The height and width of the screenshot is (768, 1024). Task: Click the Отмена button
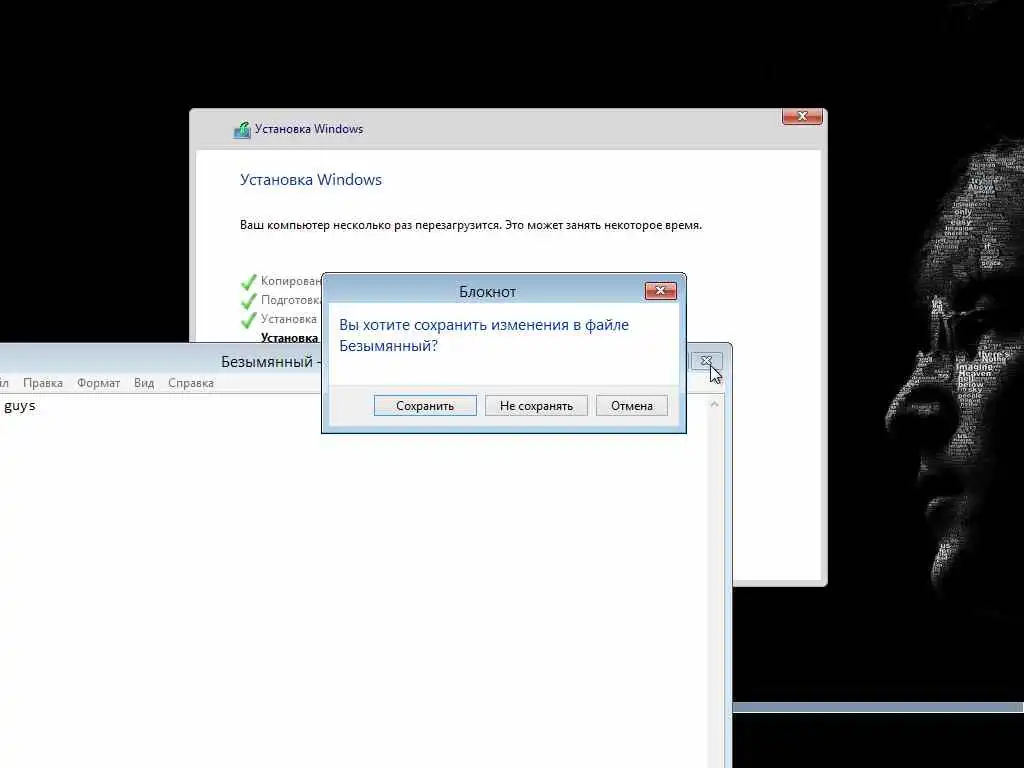click(632, 406)
